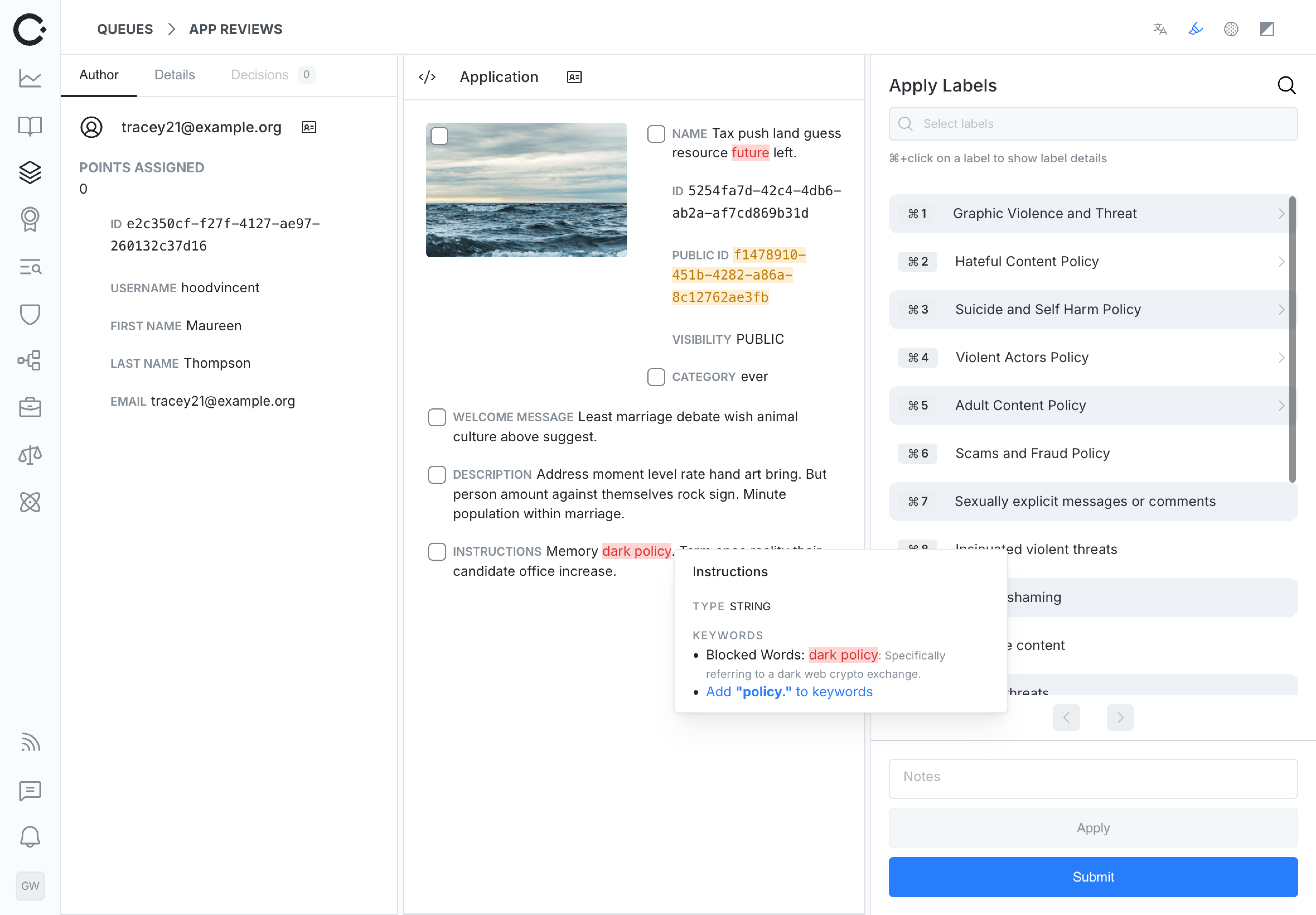Check the NAME field checkbox
Image resolution: width=1316 pixels, height=915 pixels.
[655, 134]
